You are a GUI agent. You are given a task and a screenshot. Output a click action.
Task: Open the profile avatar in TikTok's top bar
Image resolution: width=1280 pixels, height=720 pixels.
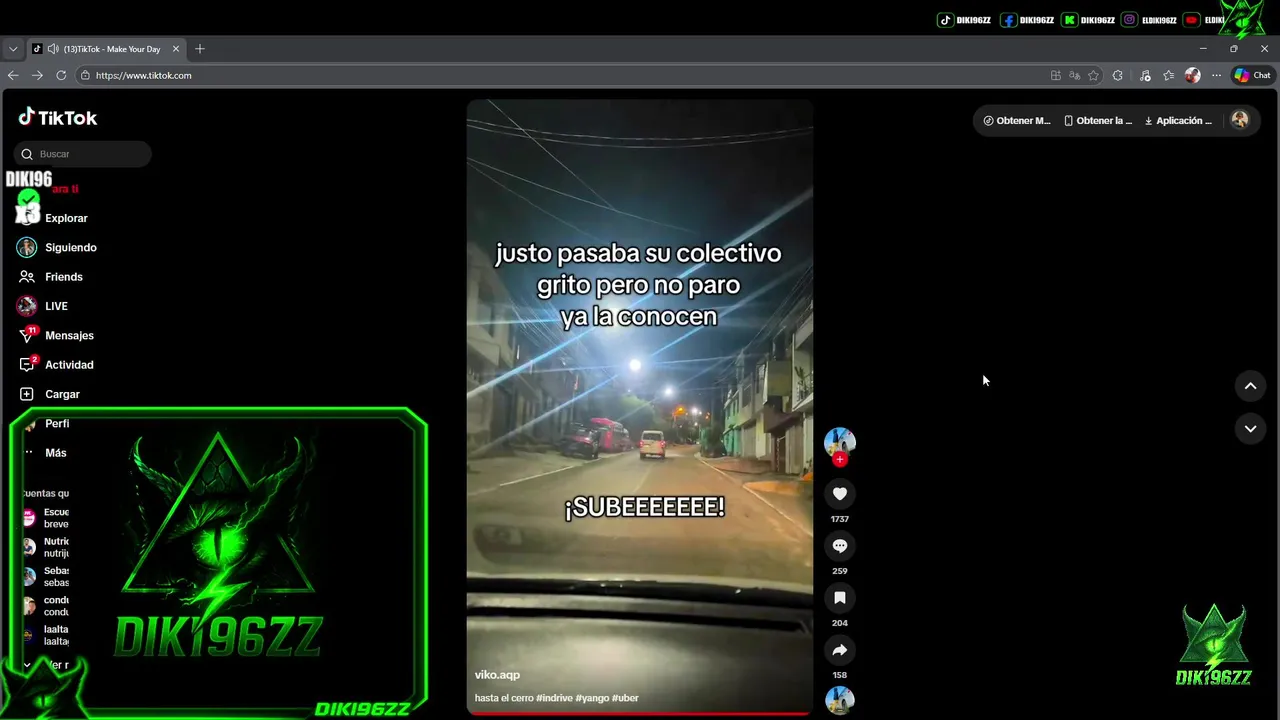click(x=1240, y=120)
